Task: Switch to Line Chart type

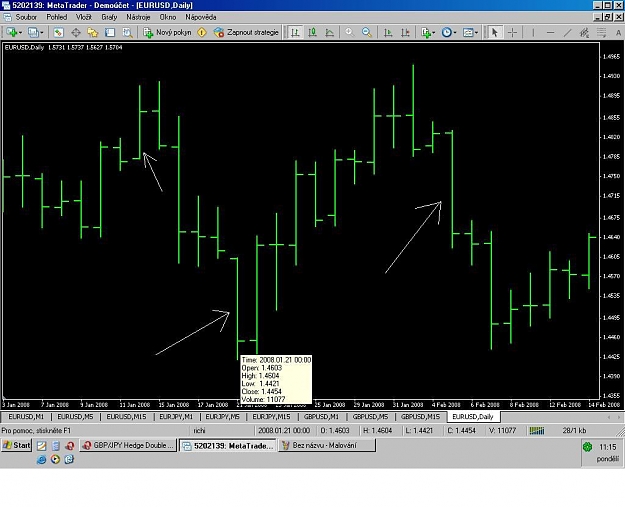Action: point(329,32)
